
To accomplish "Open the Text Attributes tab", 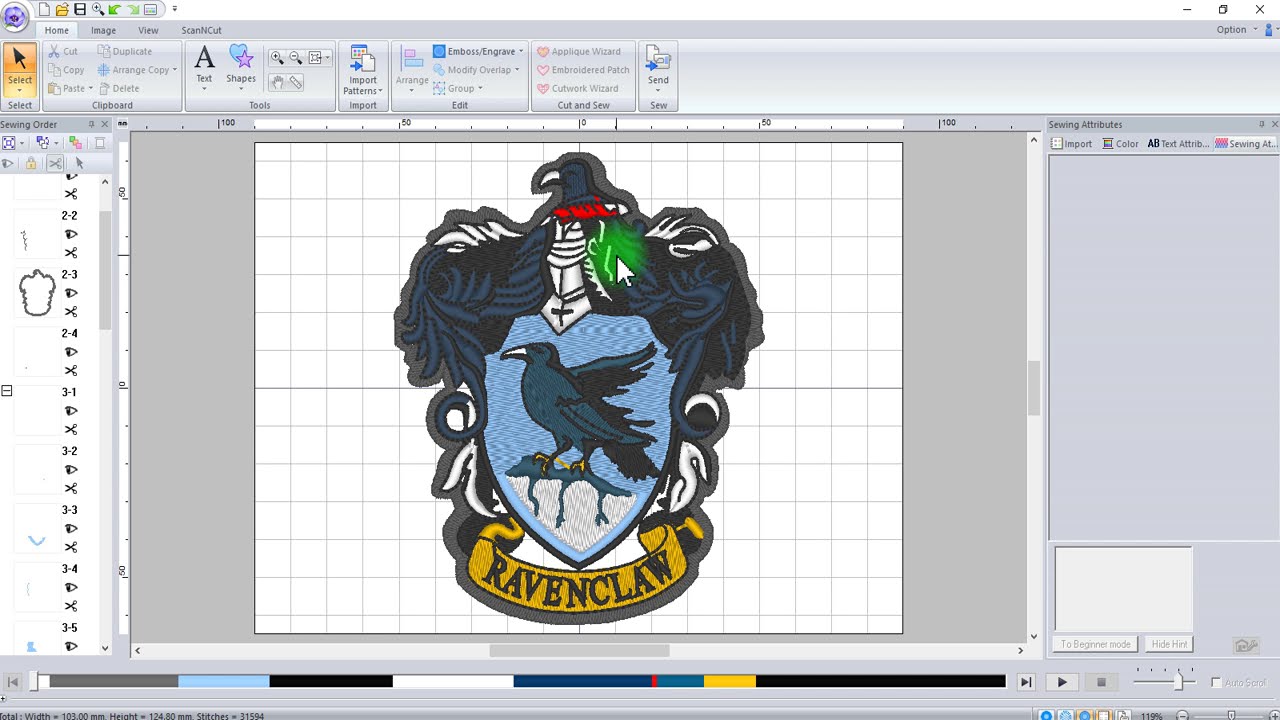I will coord(1178,144).
